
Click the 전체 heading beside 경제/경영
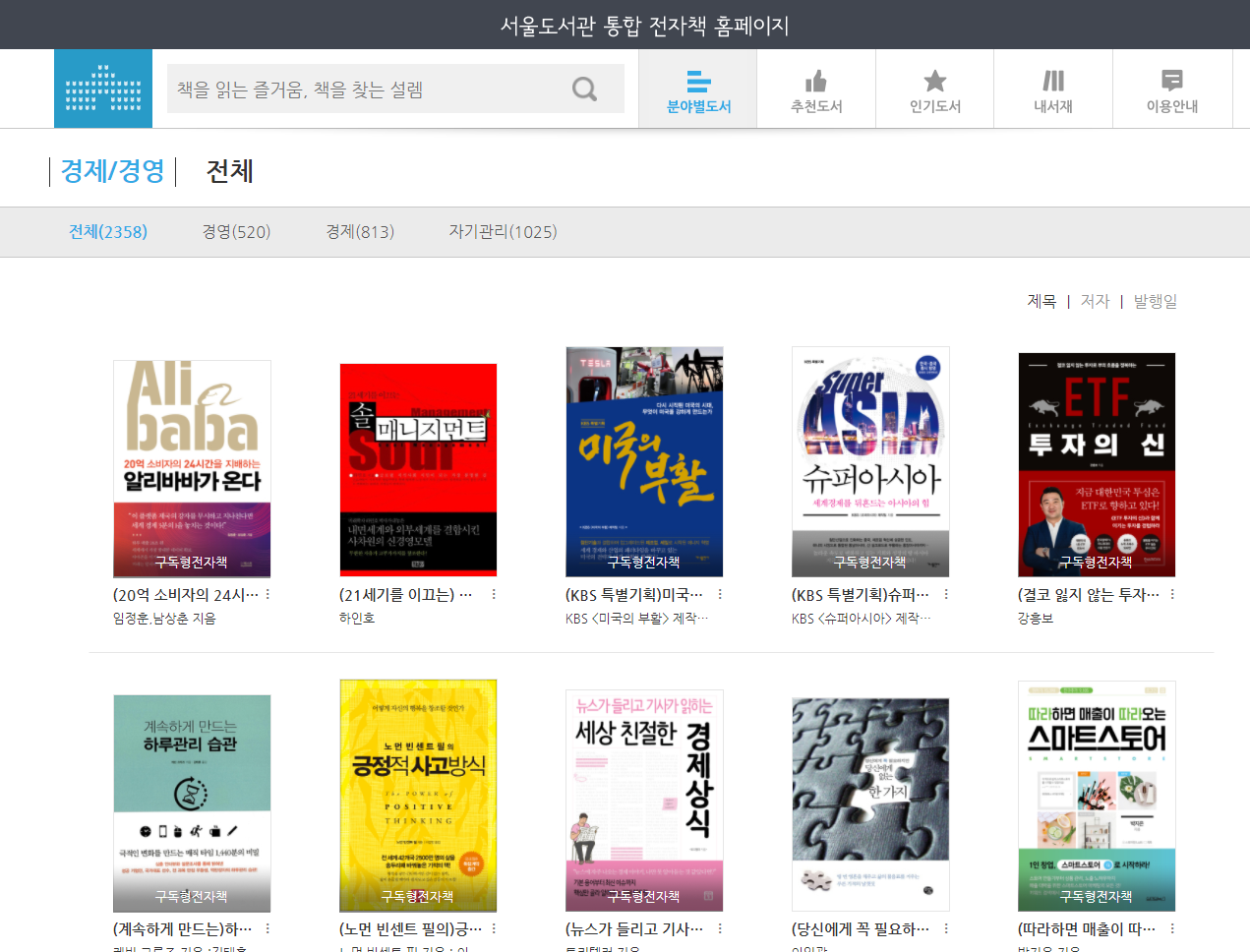point(230,171)
